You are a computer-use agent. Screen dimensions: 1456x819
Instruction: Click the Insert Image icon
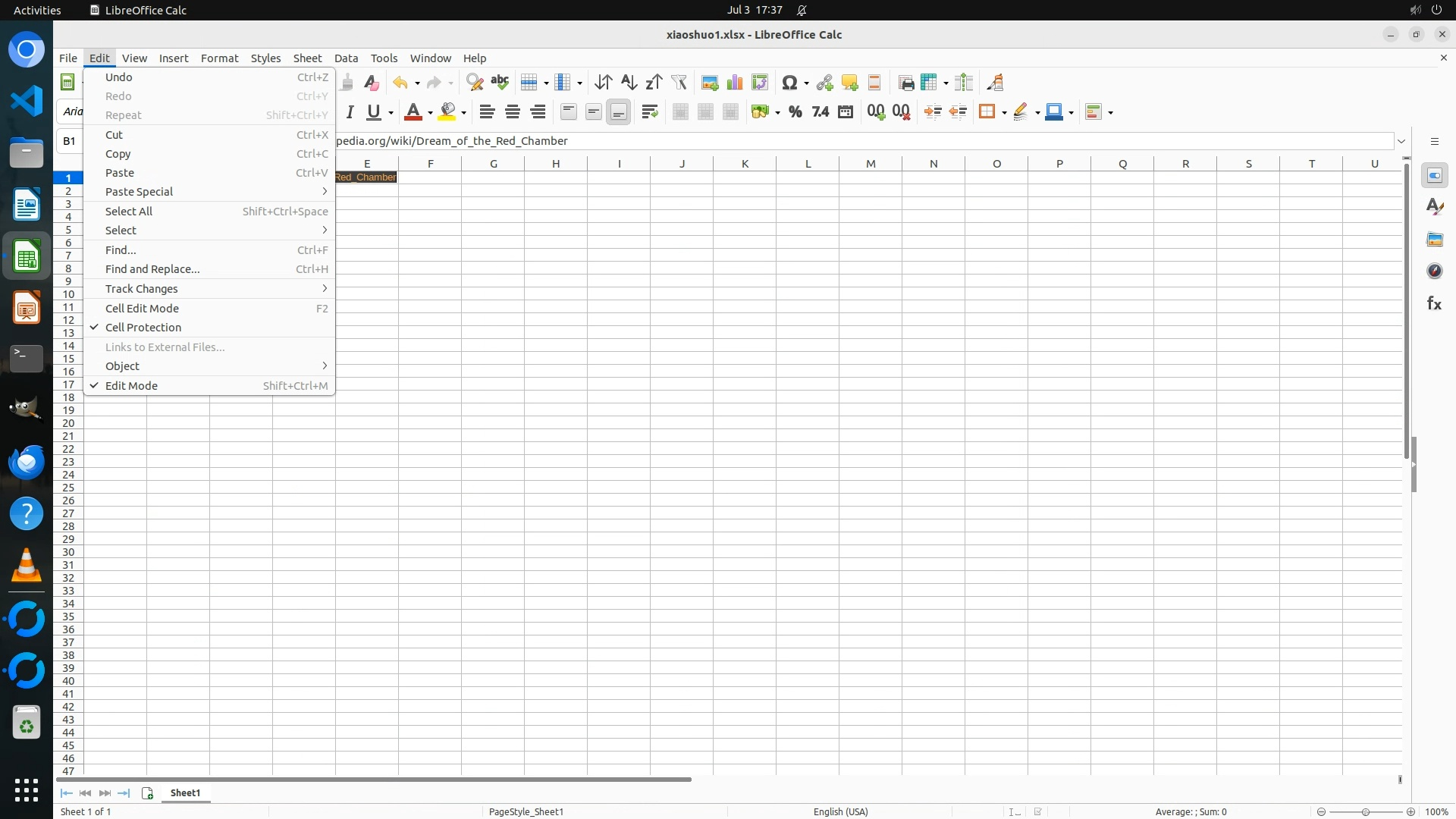tap(709, 83)
